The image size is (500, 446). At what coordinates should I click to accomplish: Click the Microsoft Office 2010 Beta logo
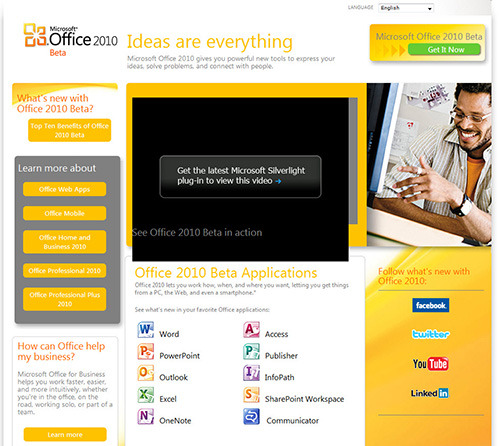click(71, 40)
